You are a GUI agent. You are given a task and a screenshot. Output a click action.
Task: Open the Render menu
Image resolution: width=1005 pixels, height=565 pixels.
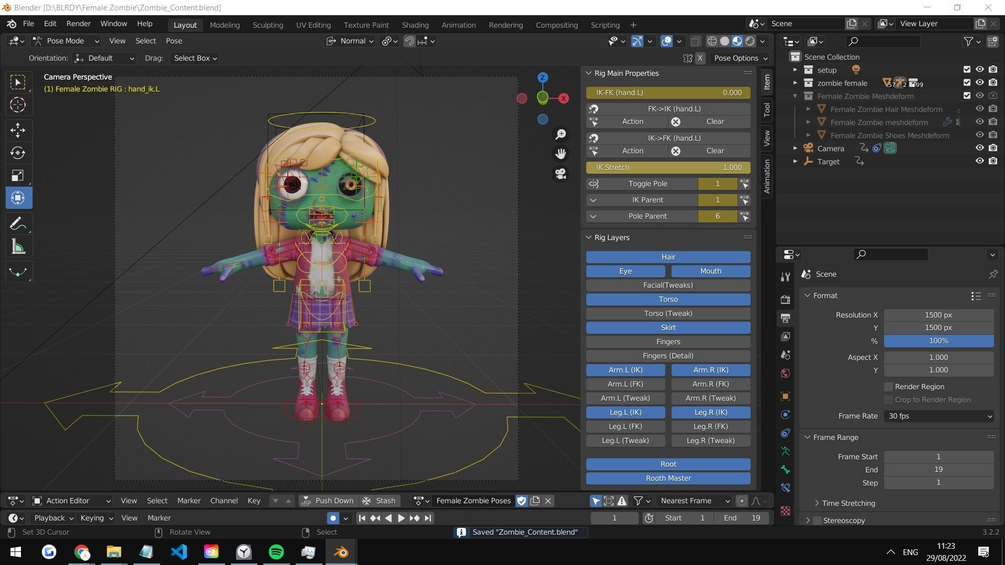[78, 24]
